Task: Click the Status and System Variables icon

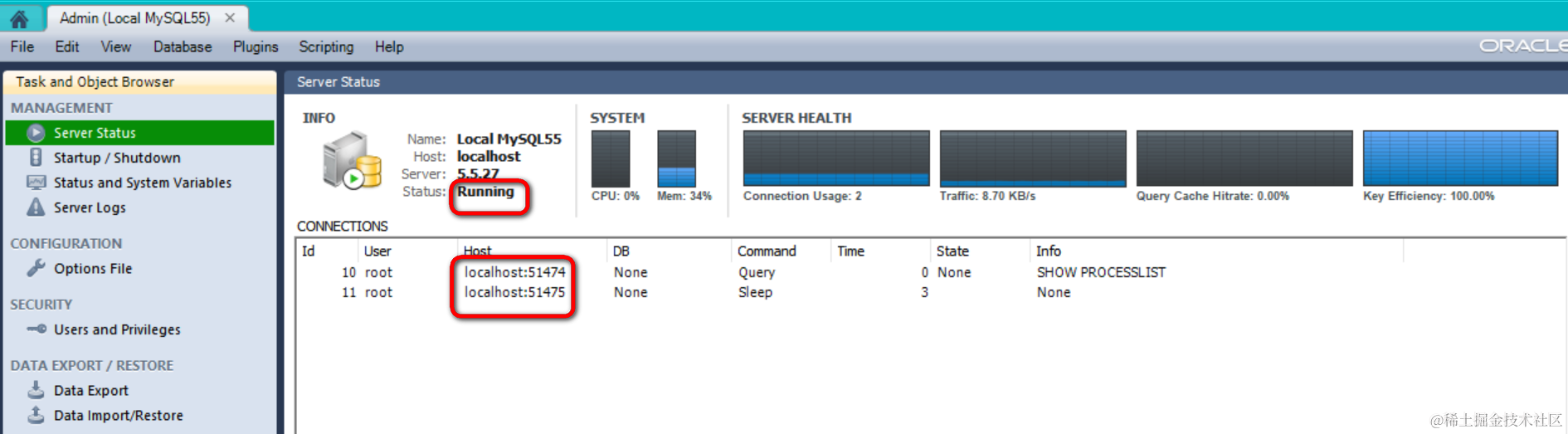Action: [36, 182]
